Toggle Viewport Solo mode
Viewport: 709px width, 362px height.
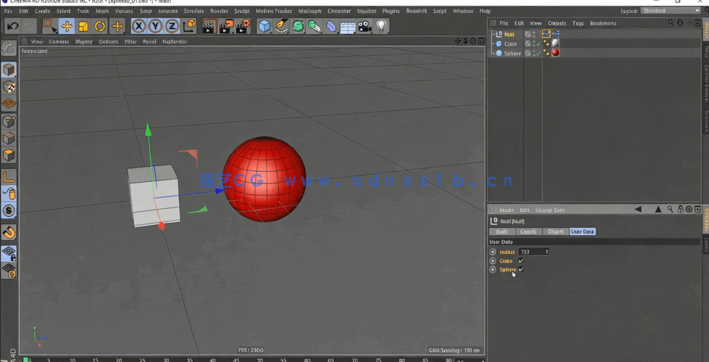tap(9, 211)
